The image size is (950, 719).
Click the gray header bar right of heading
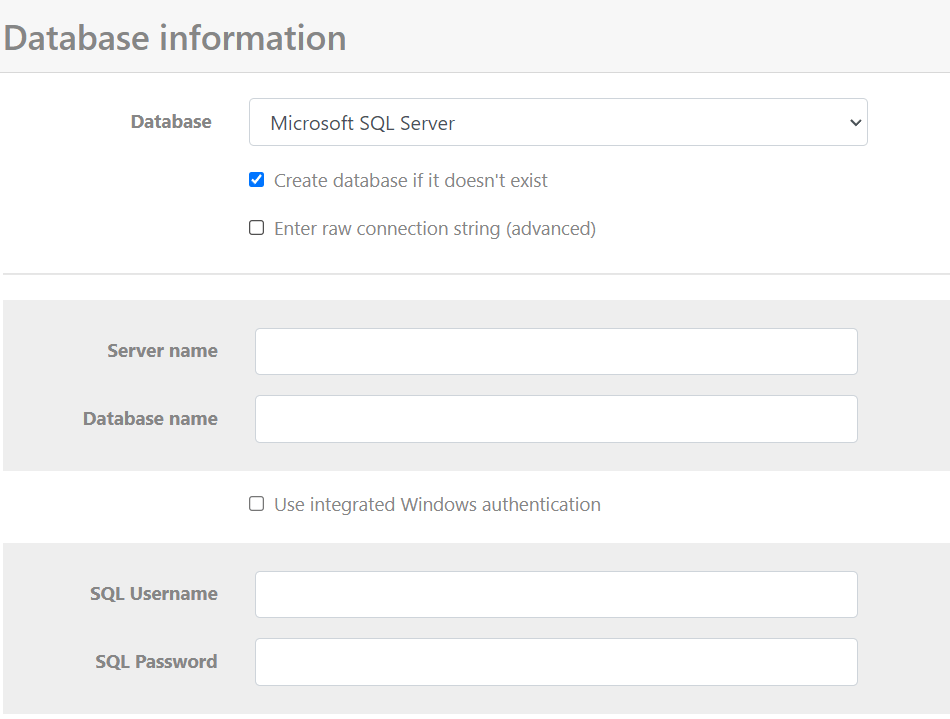coord(650,38)
